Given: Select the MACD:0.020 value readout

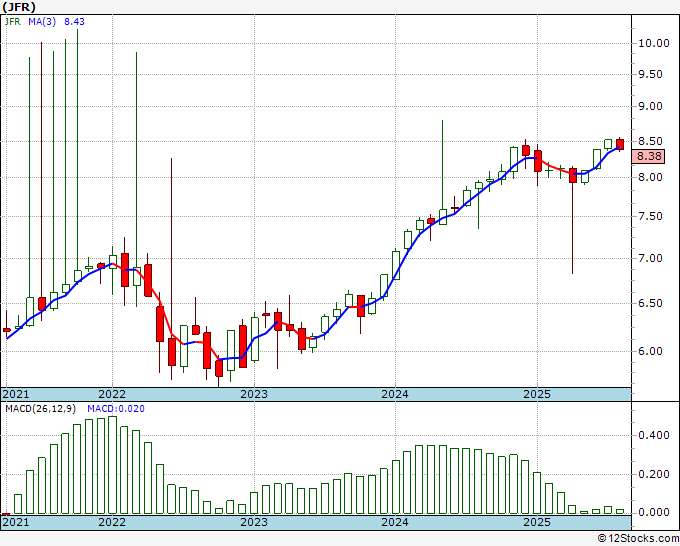Looking at the screenshot, I should click(x=116, y=409).
